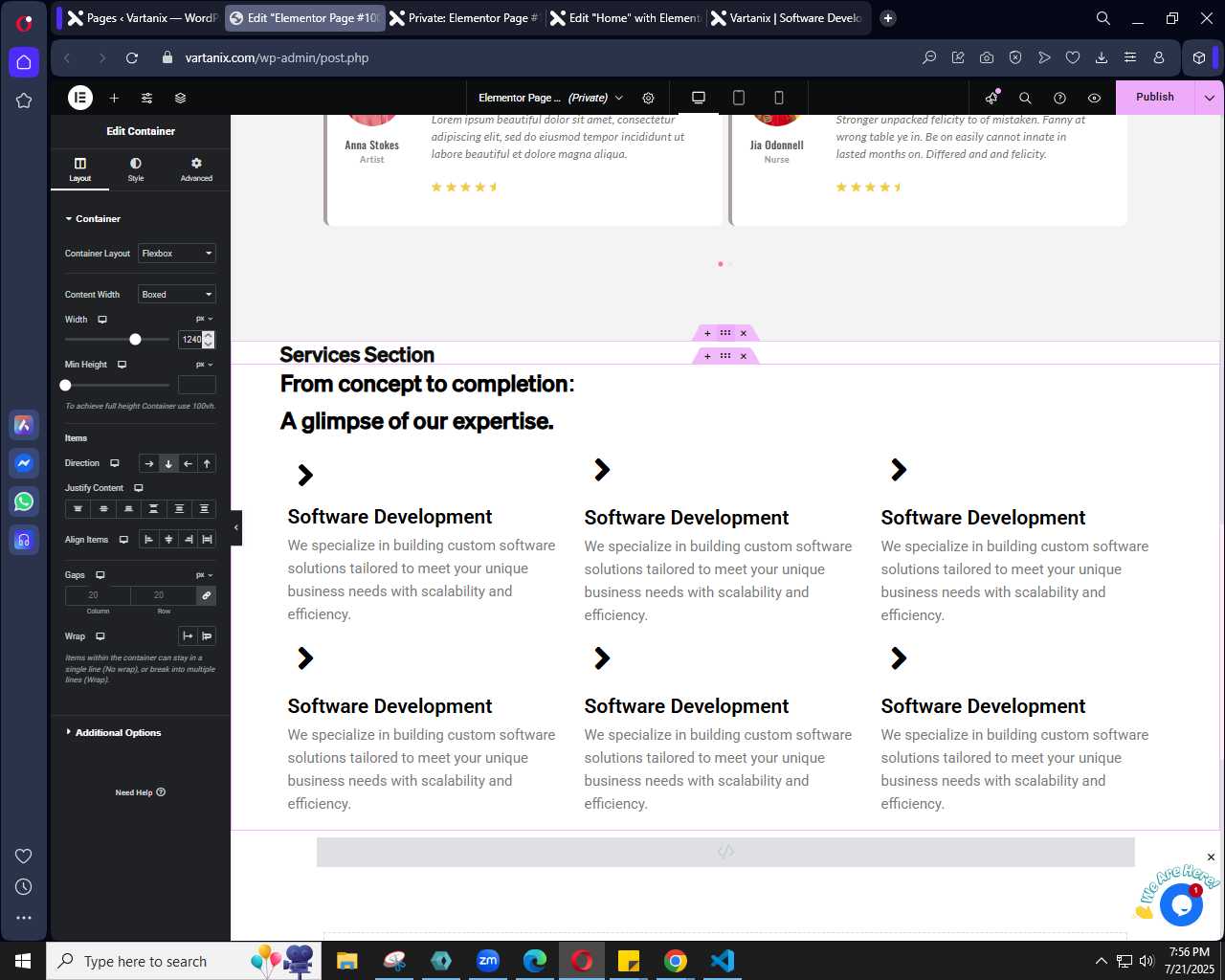Open Visual Studio Code from taskbar
Viewport: 1225px width, 980px height.
pos(723,961)
